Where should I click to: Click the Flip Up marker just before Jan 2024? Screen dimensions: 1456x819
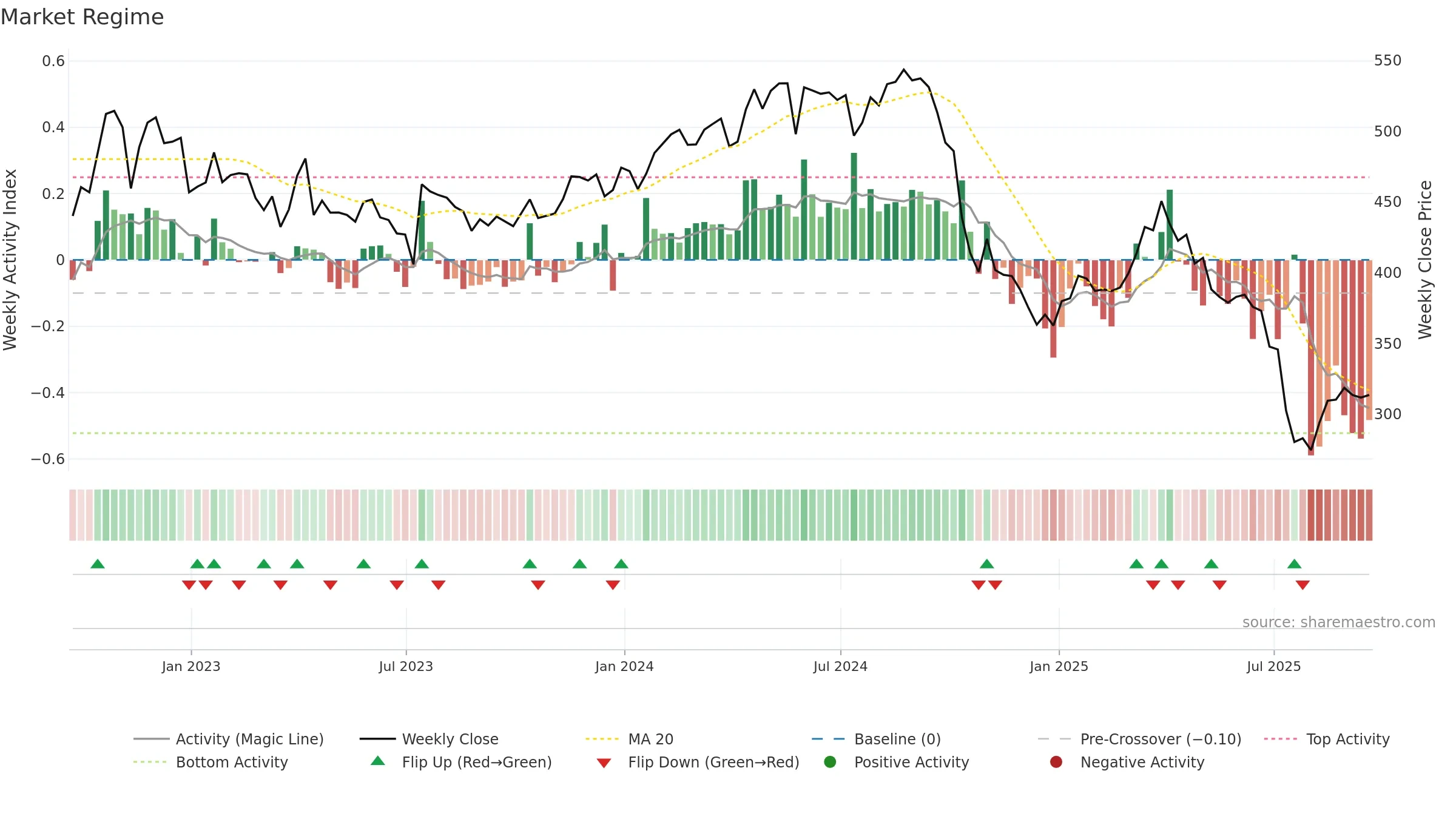coord(621,564)
